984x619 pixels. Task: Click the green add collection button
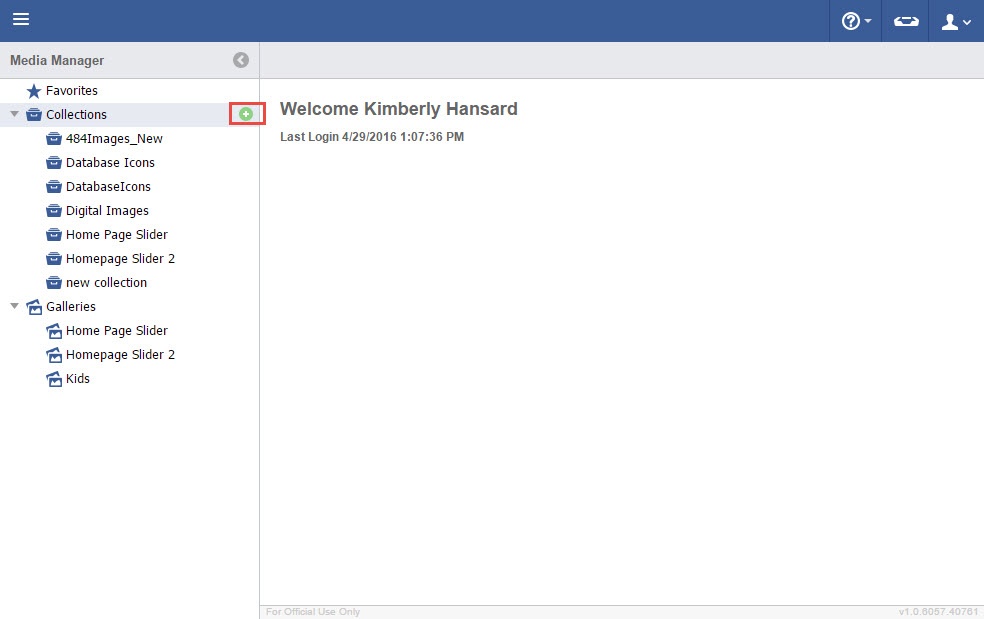pyautogui.click(x=246, y=114)
